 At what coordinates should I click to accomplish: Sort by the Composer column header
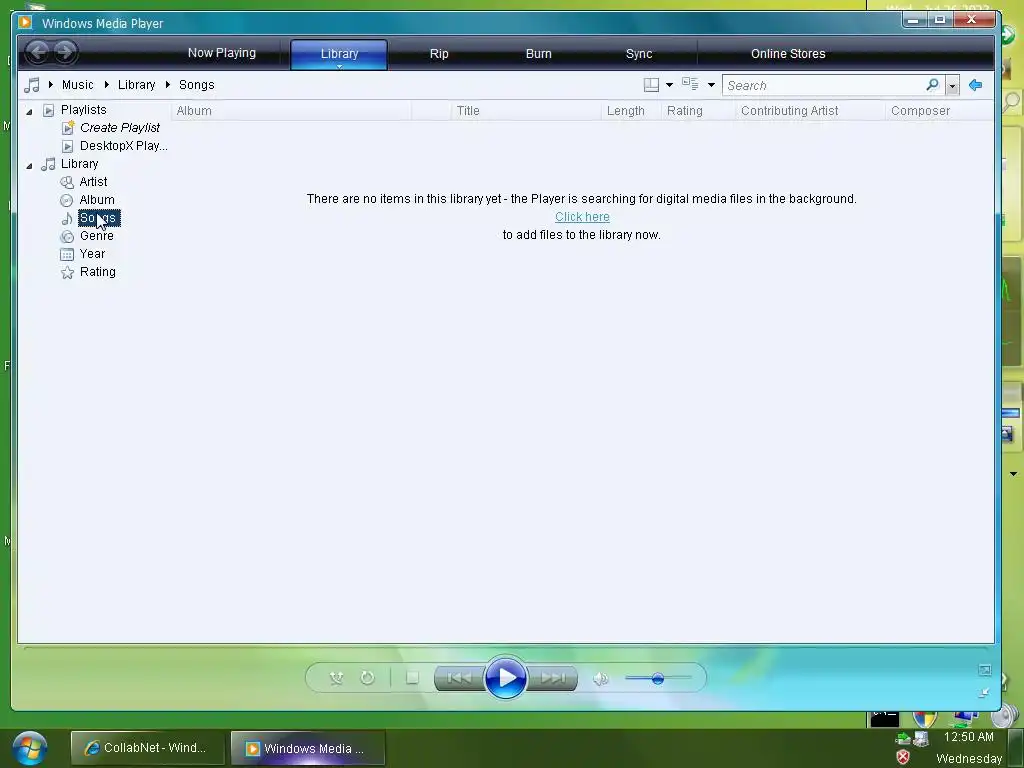938,111
